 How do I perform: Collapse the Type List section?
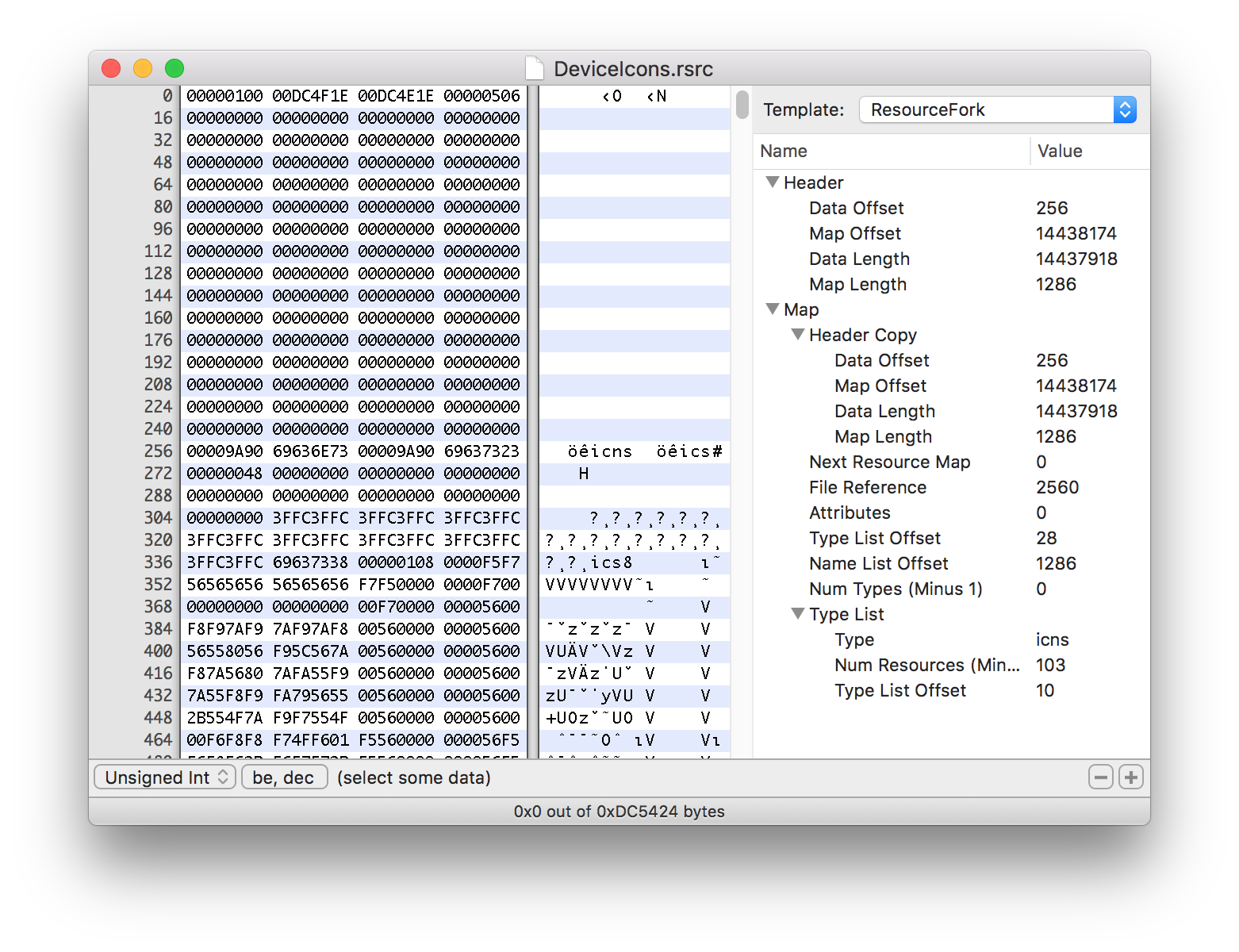pos(798,613)
